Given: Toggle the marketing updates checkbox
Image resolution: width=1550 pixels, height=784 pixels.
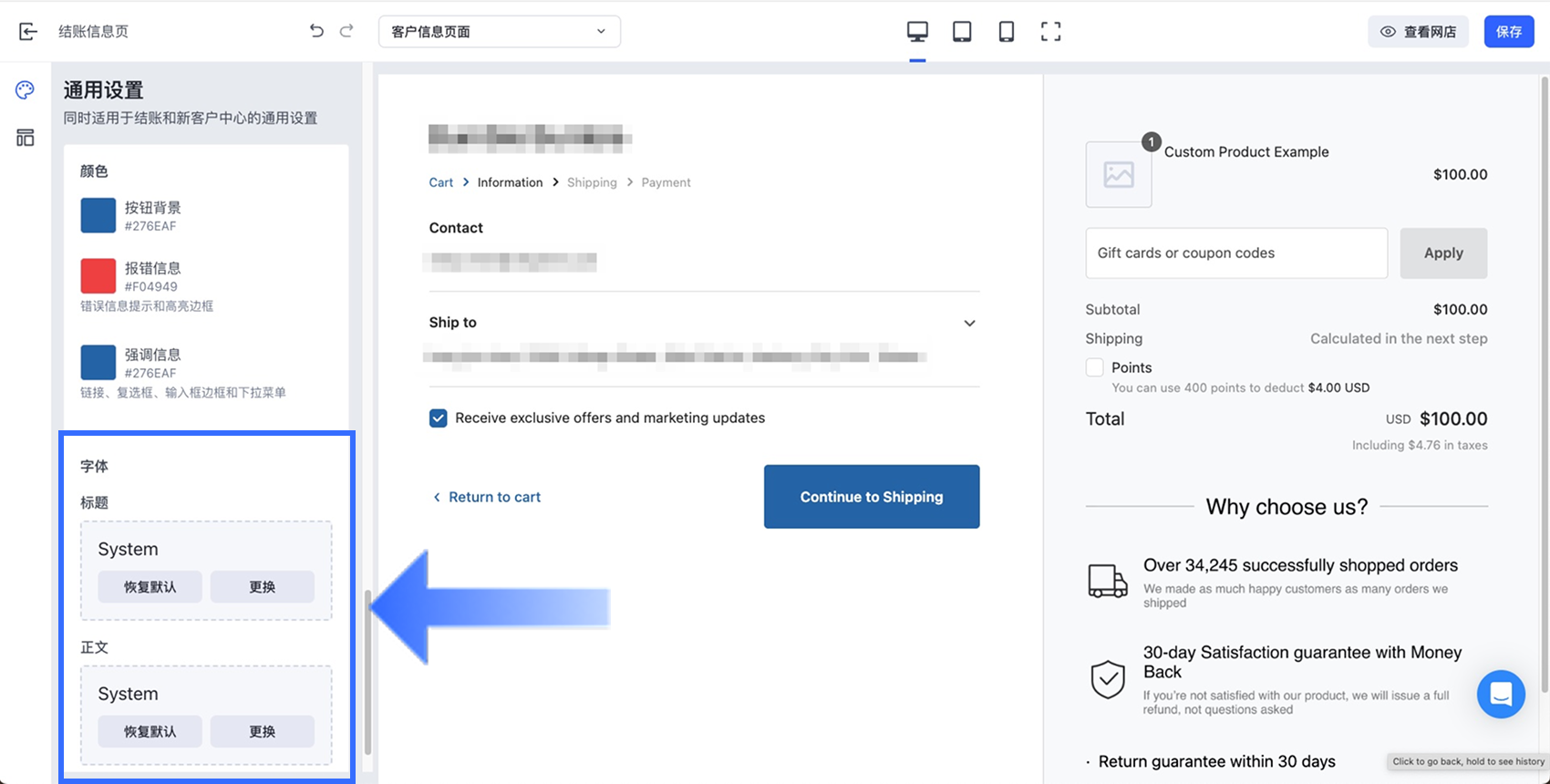Looking at the screenshot, I should point(439,418).
